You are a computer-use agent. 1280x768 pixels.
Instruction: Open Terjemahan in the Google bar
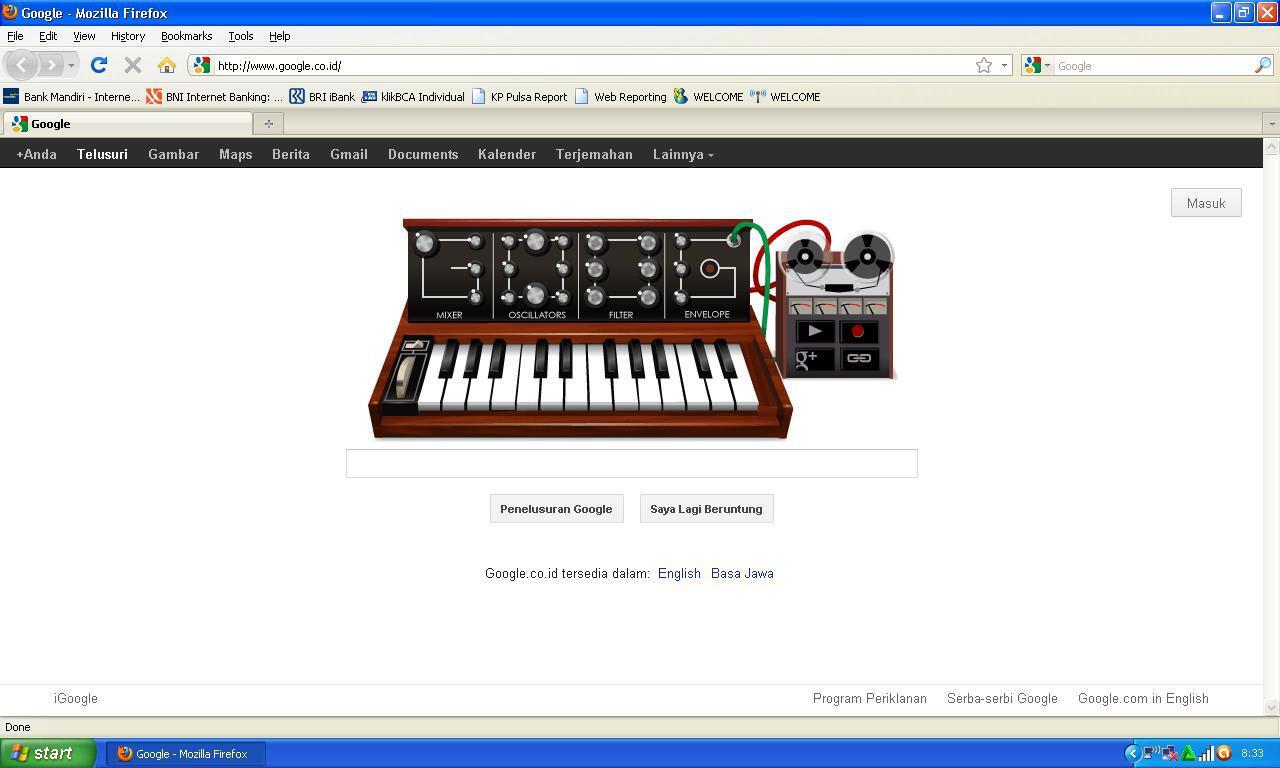tap(594, 154)
